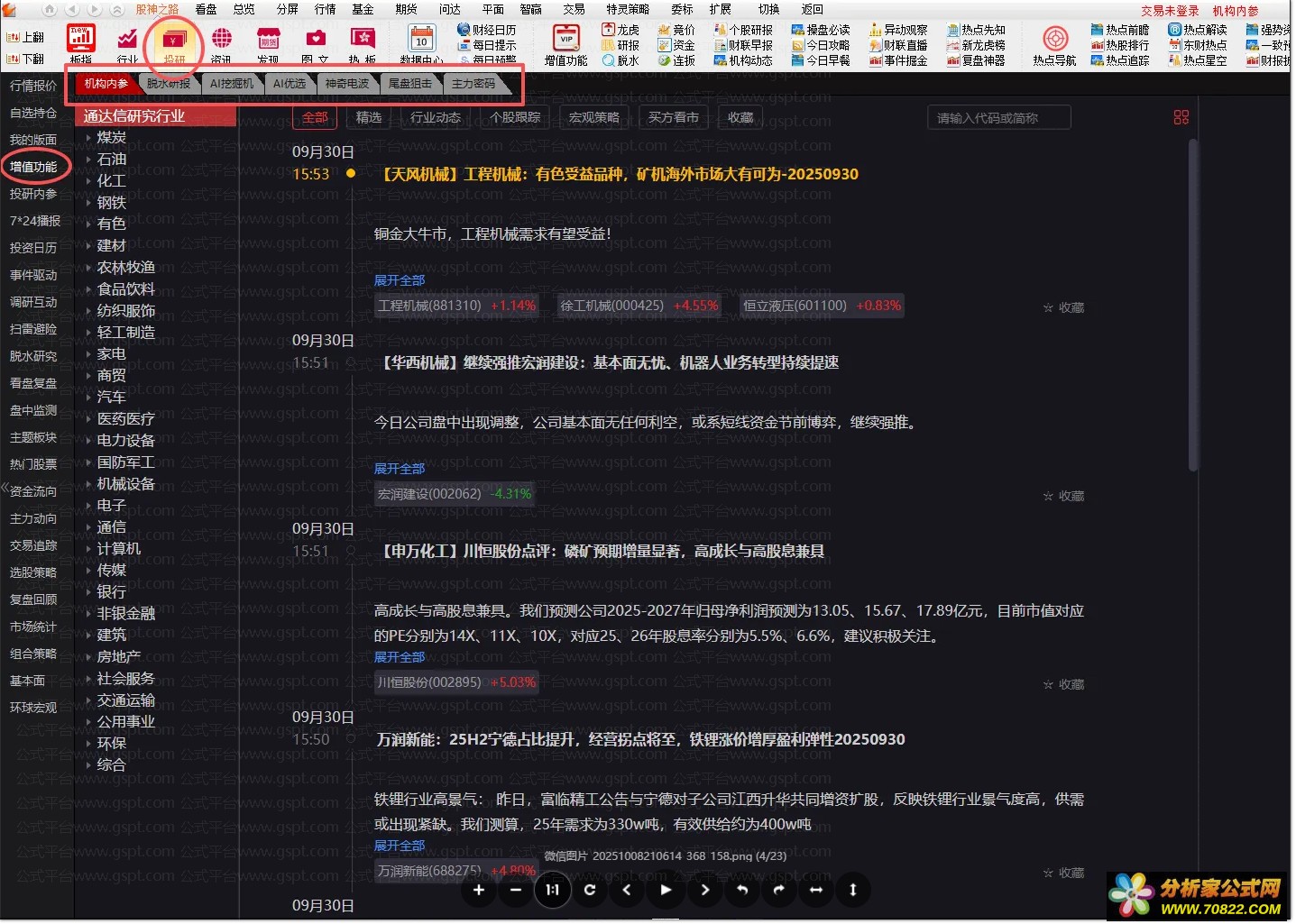1296x924 pixels.
Task: Reset the image to 1:1 scale
Action: (x=553, y=890)
